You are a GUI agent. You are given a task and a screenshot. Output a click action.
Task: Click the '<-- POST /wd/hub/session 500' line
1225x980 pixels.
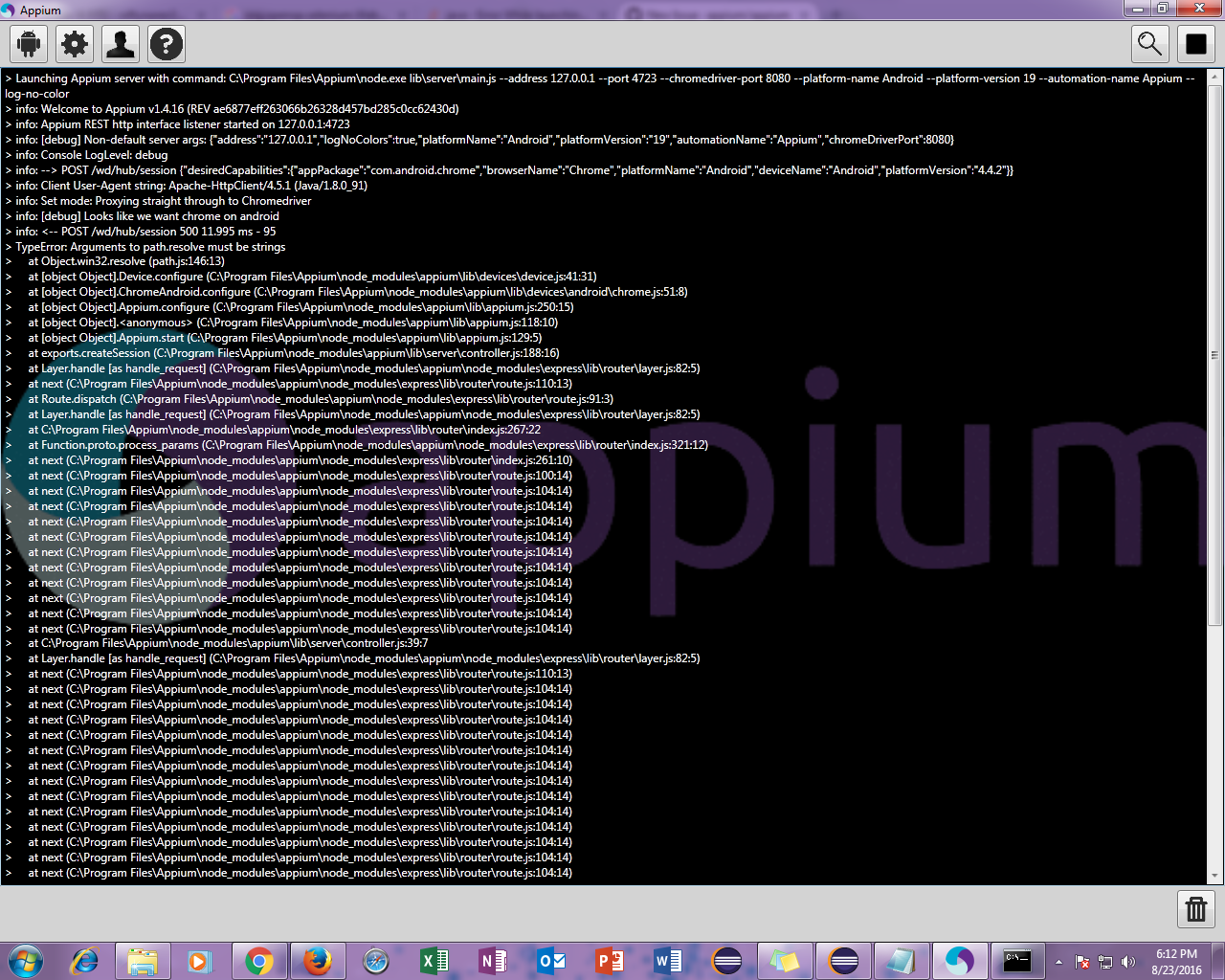pyautogui.click(x=140, y=232)
